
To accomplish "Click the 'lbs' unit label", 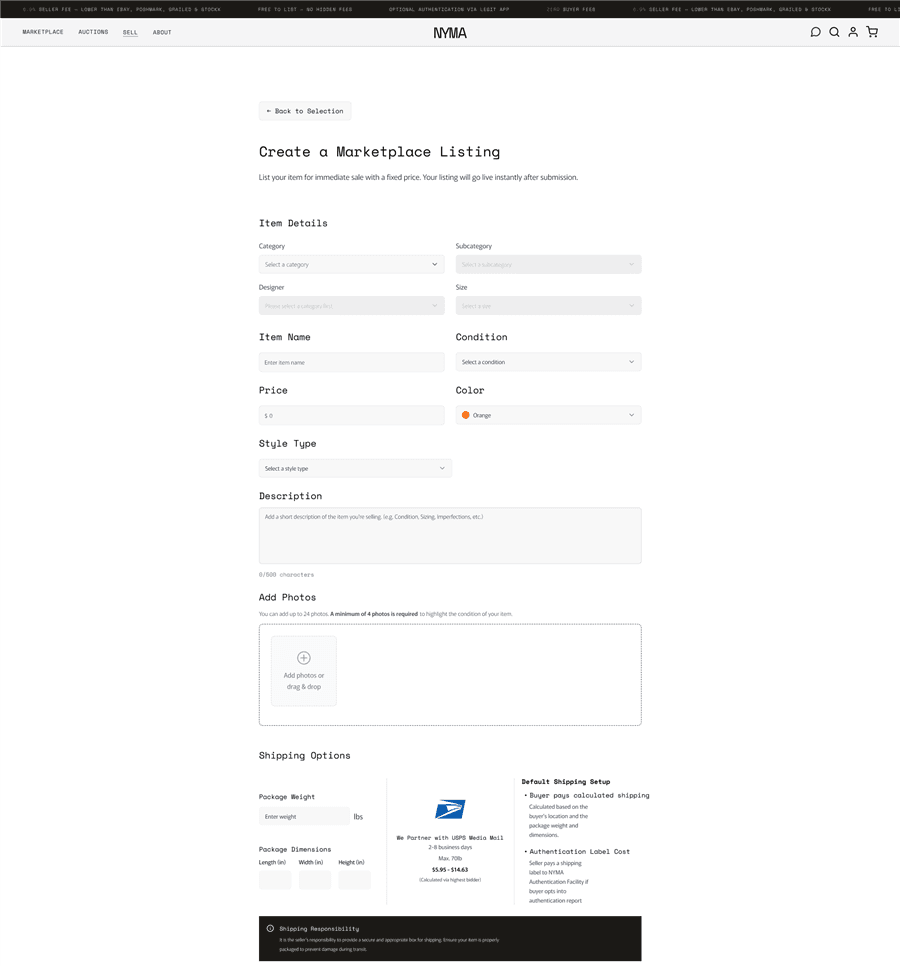I will coord(358,817).
